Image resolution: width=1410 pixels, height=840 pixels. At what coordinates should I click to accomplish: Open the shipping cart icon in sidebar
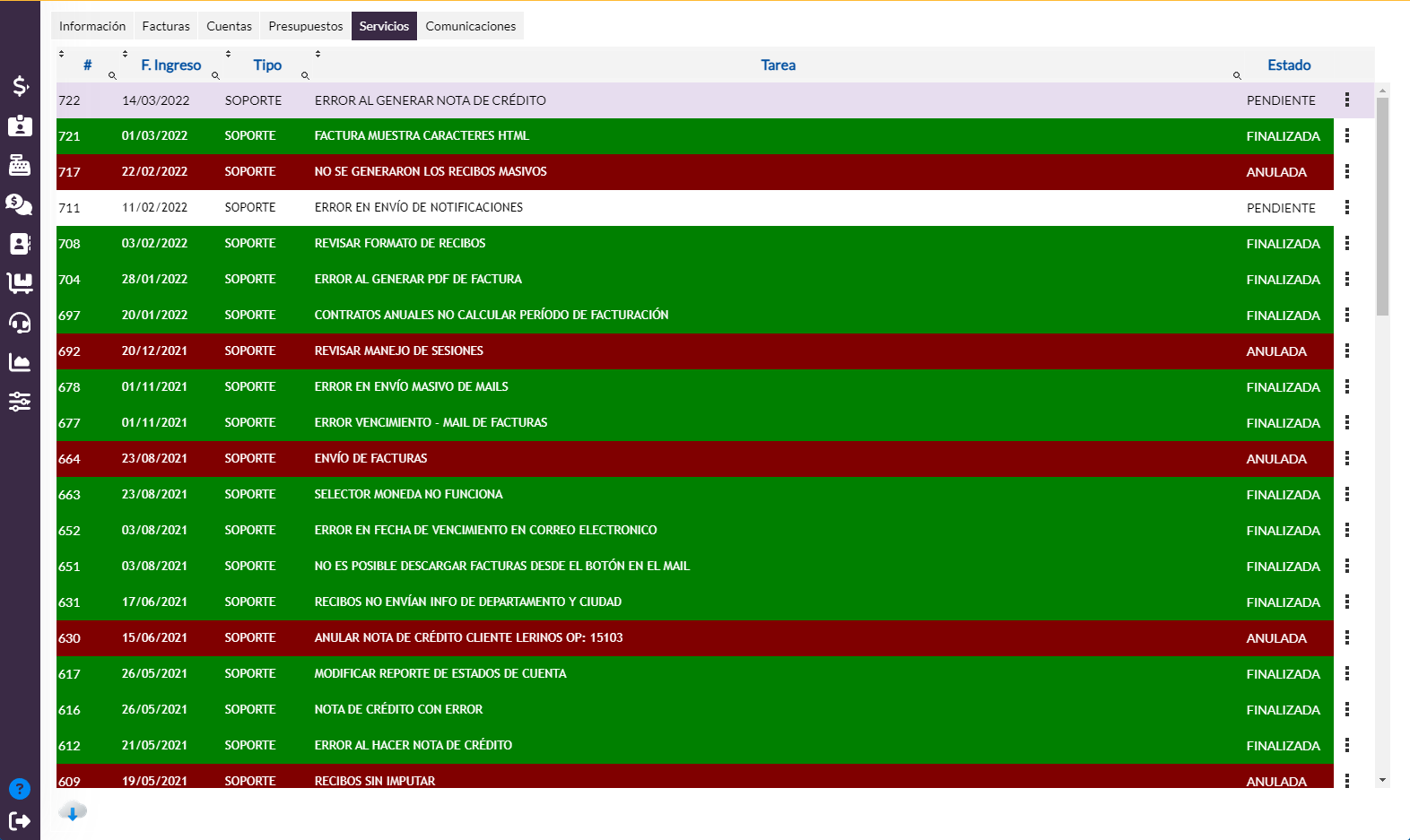click(x=20, y=283)
